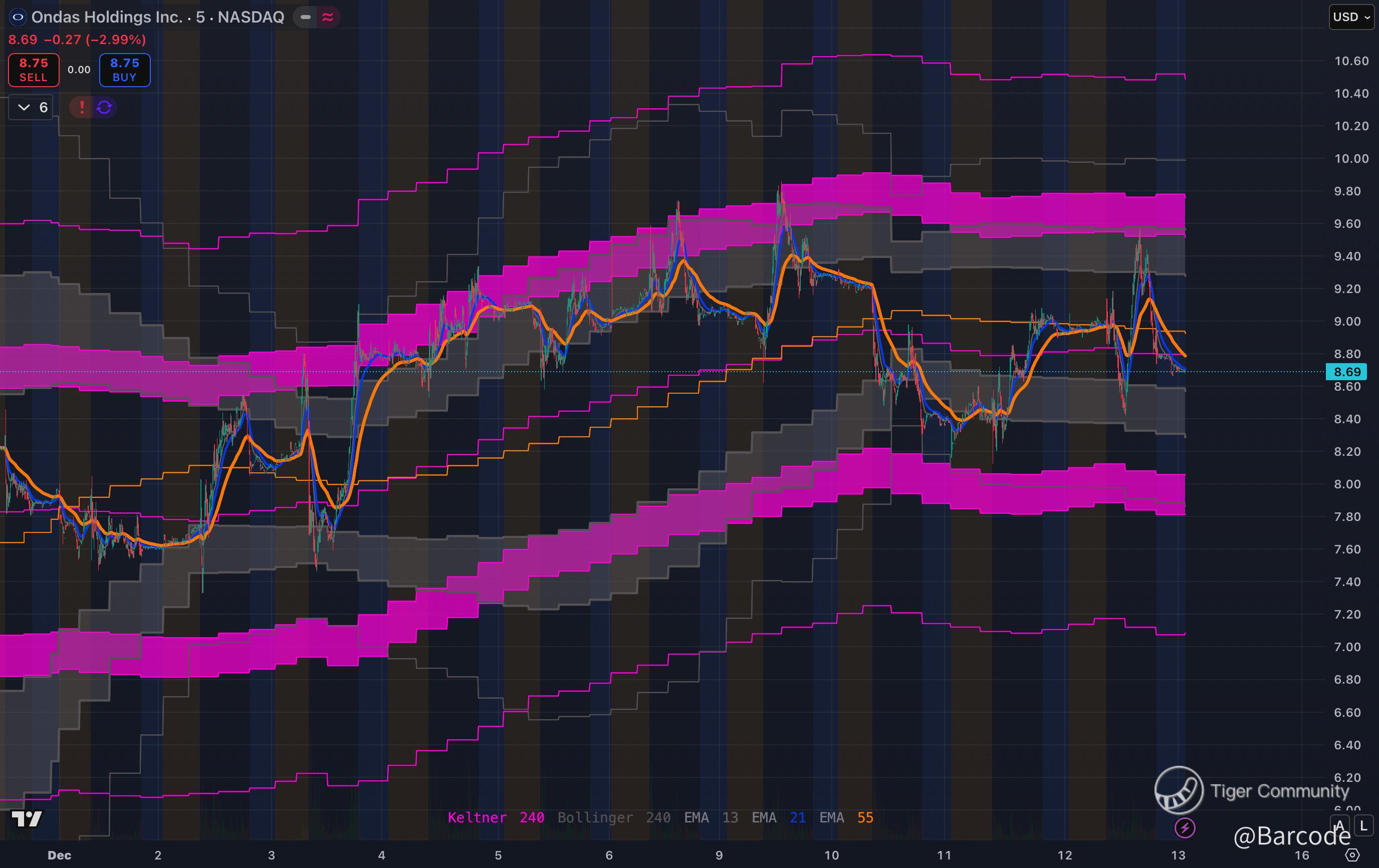Click the gray dash status pill icon
The width and height of the screenshot is (1379, 868).
[306, 17]
